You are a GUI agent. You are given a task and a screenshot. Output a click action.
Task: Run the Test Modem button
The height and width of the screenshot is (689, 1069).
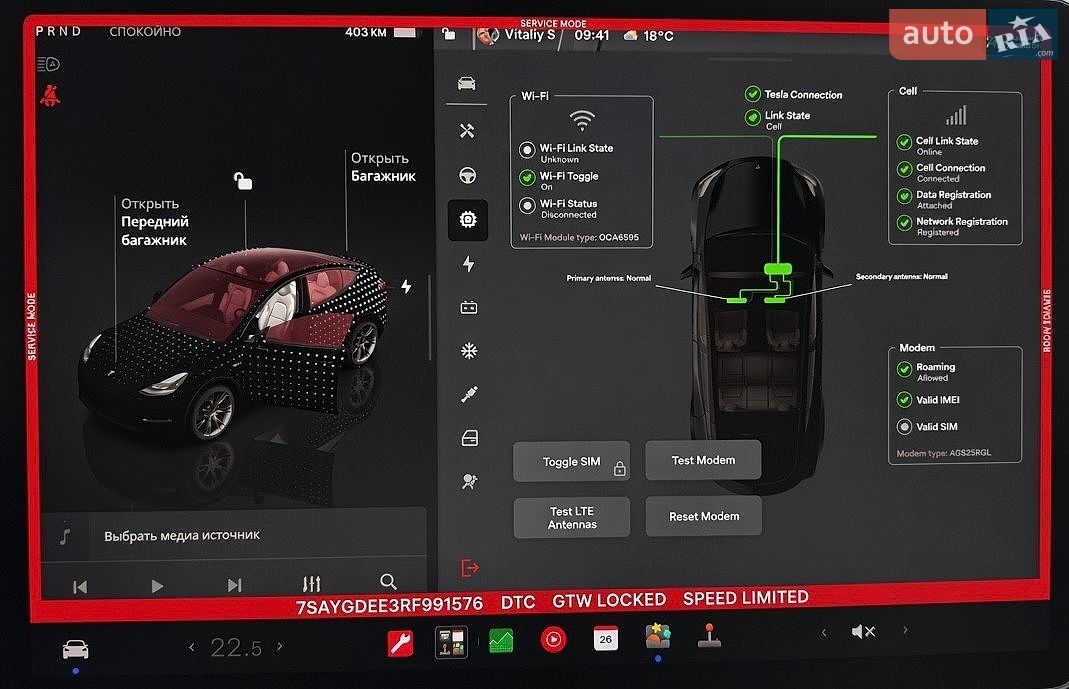coord(703,461)
